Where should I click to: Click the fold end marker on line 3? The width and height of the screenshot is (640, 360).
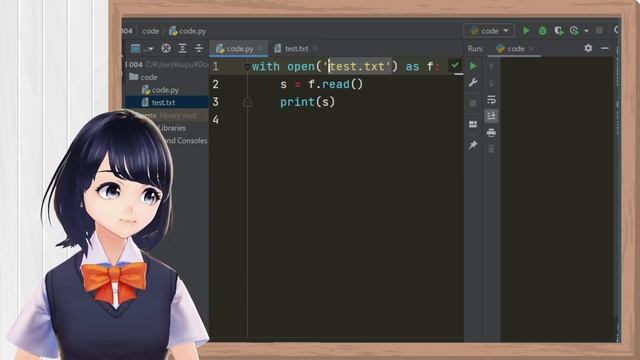247,102
